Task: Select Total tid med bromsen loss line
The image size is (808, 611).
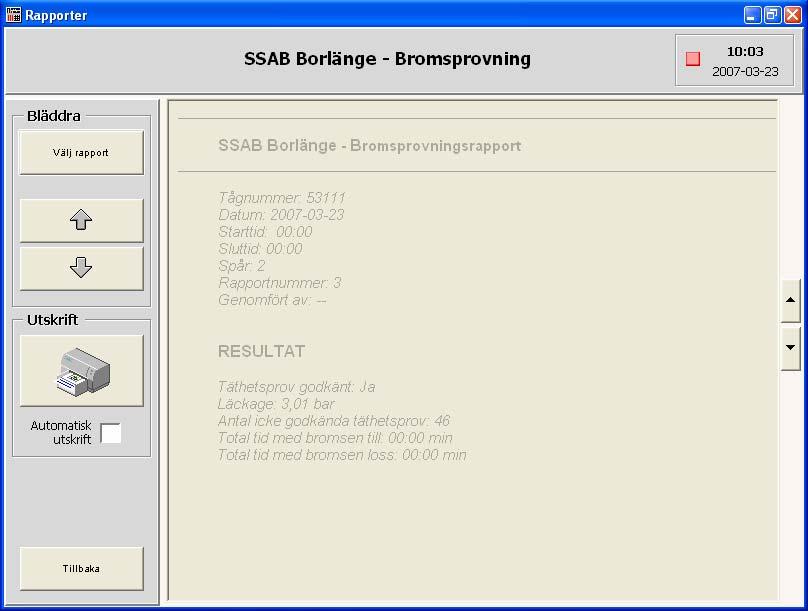Action: pyautogui.click(x=342, y=455)
